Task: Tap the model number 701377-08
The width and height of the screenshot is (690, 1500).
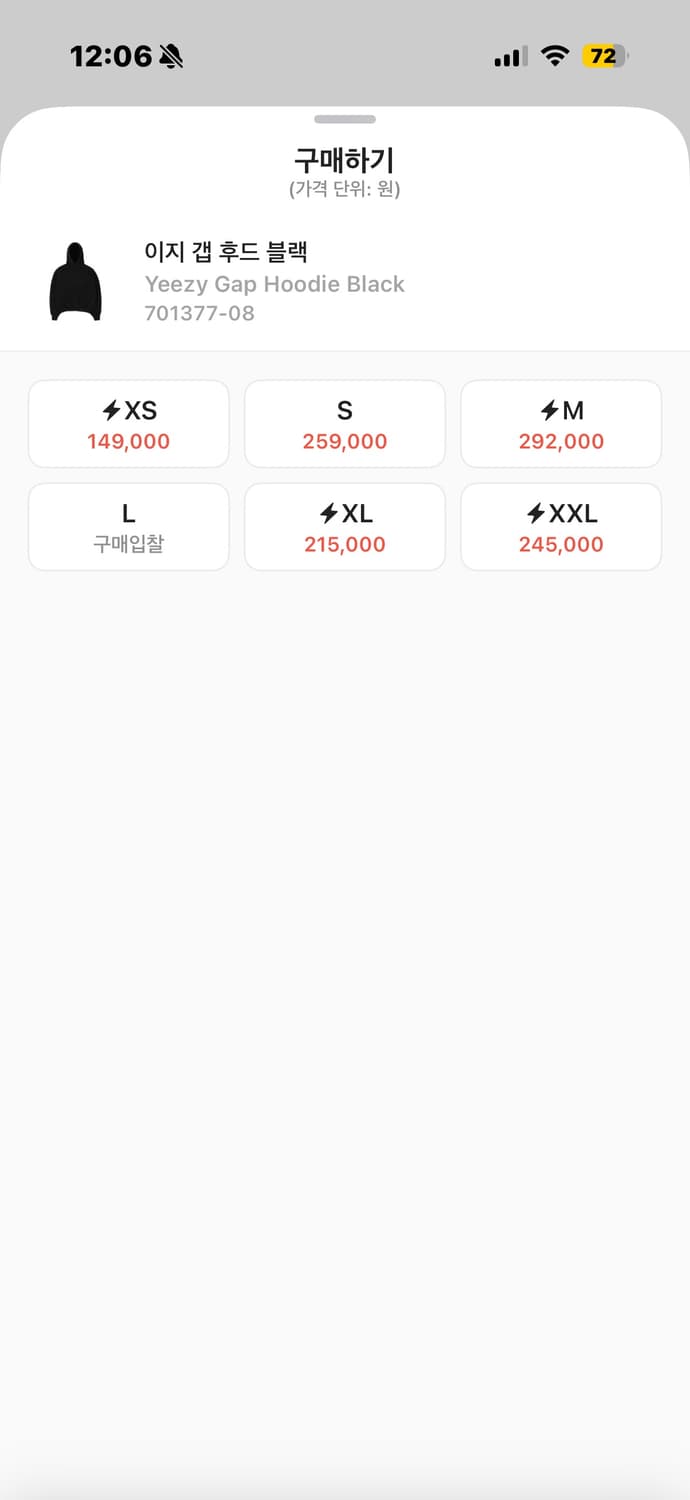Action: (x=200, y=313)
